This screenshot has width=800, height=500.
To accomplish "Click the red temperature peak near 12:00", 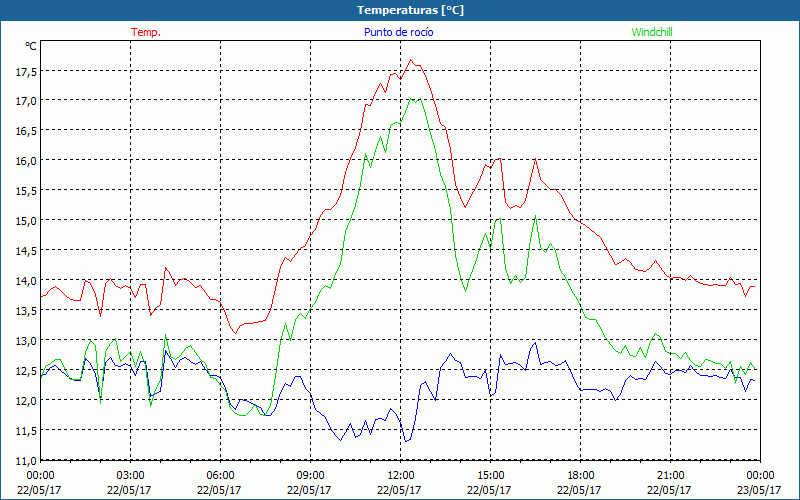I will [x=411, y=60].
